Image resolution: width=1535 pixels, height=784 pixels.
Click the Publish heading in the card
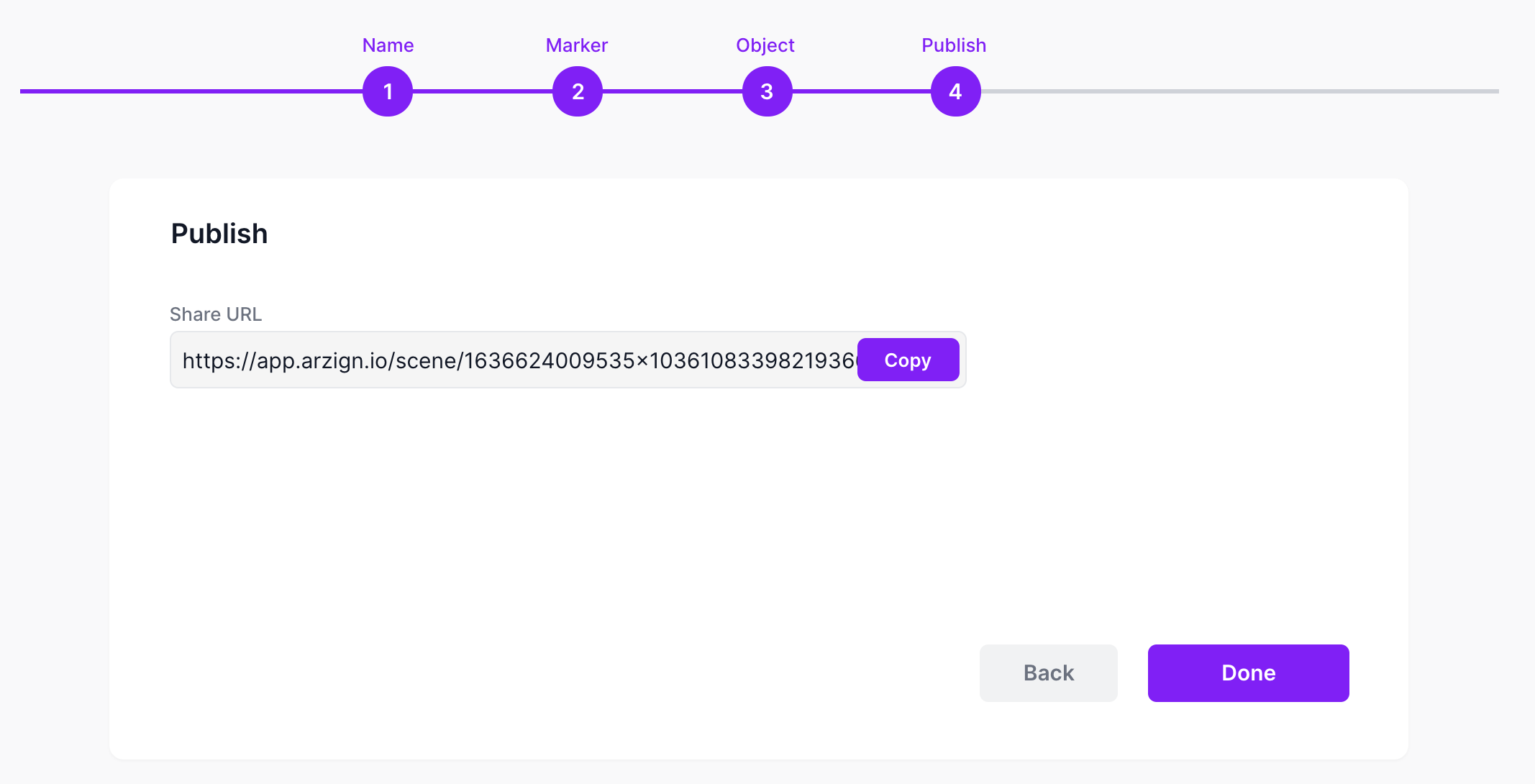[x=219, y=234]
